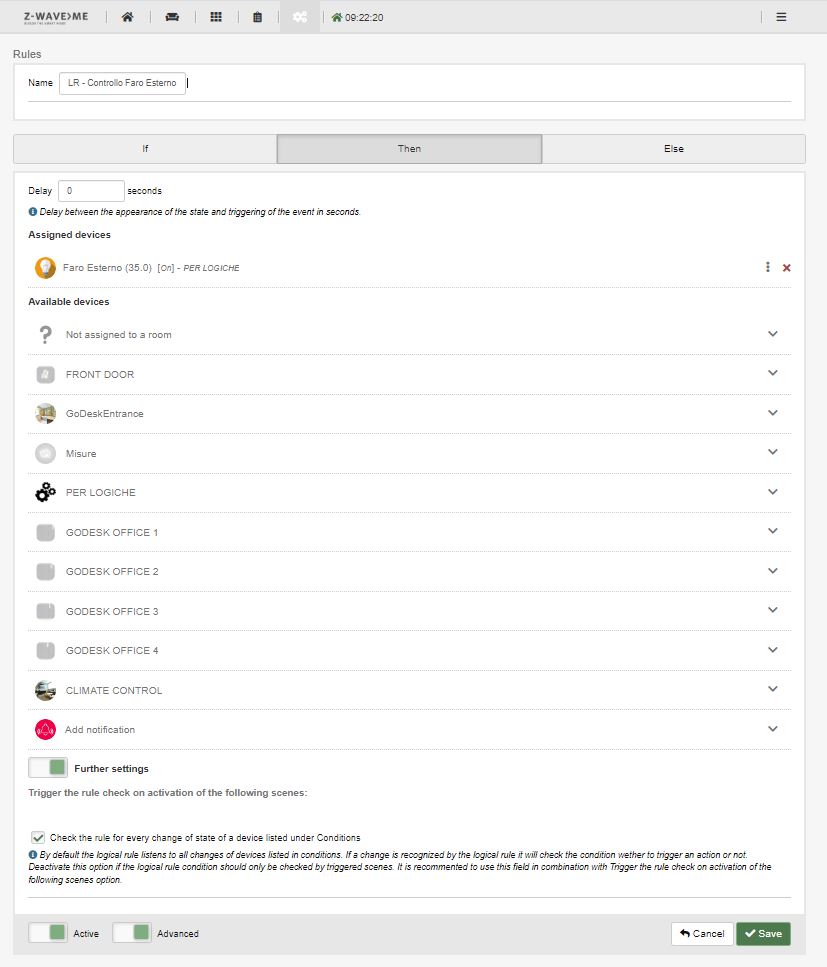Save the rule
The height and width of the screenshot is (967, 827).
point(763,933)
